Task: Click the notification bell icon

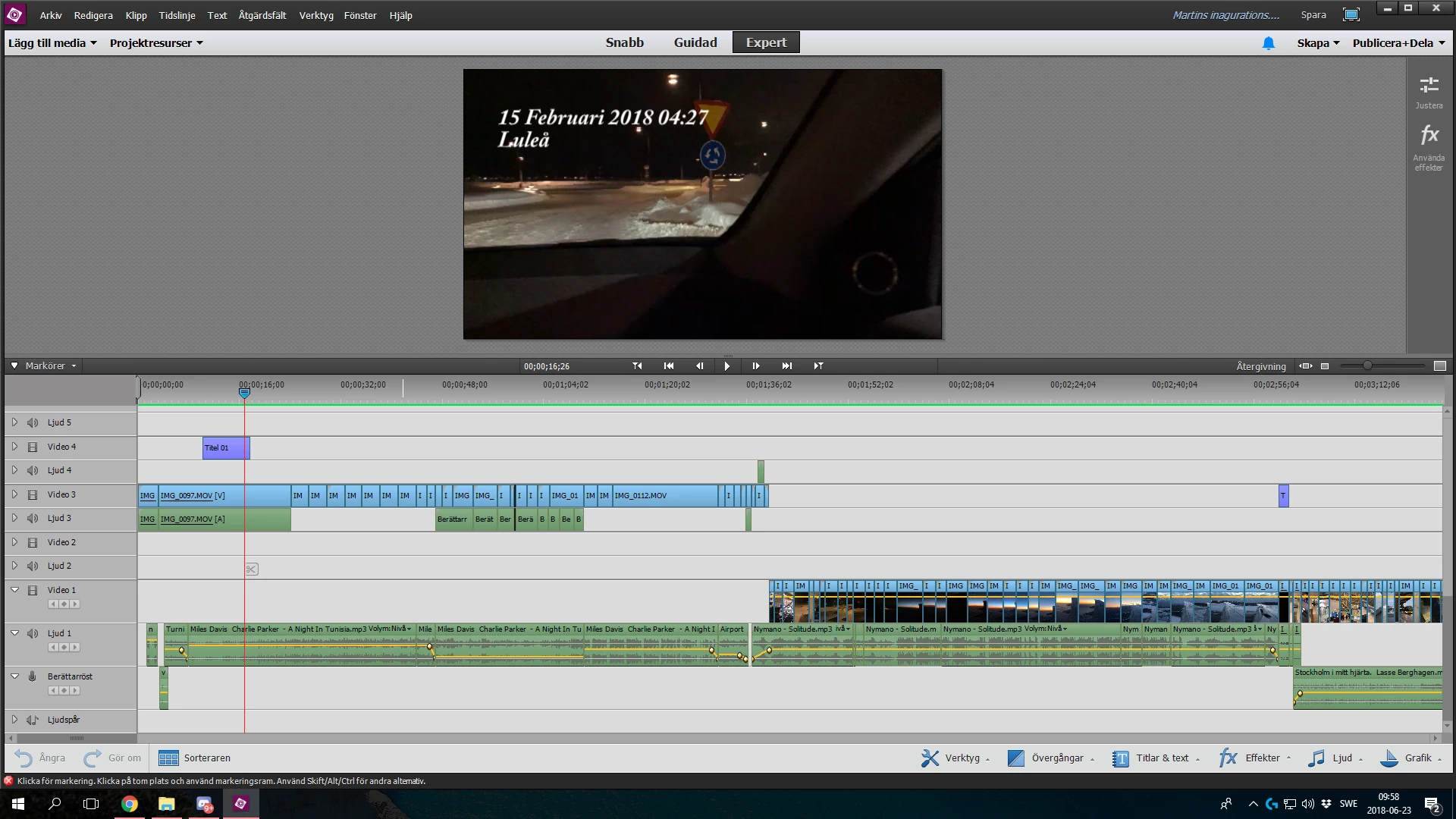Action: point(1269,43)
